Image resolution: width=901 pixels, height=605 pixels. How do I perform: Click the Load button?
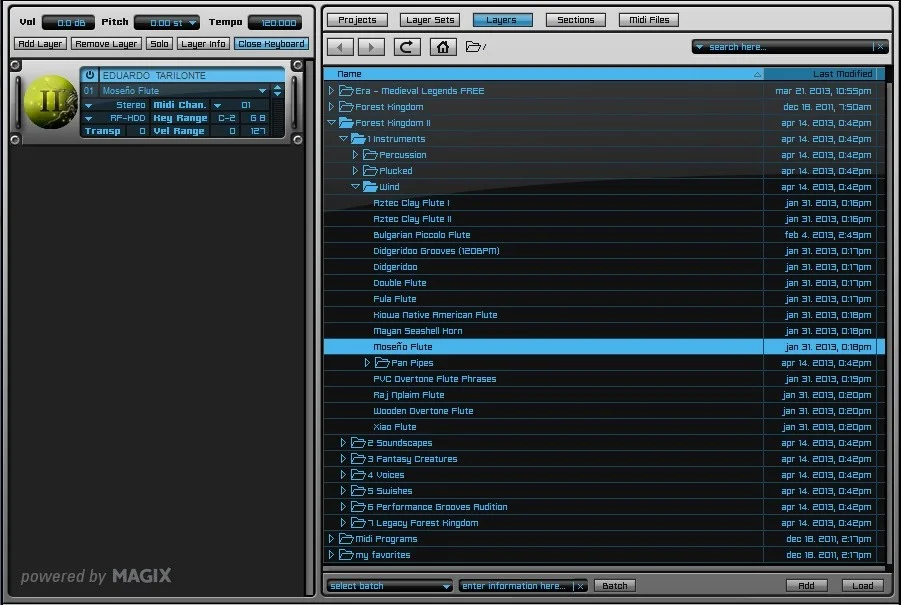(x=863, y=586)
